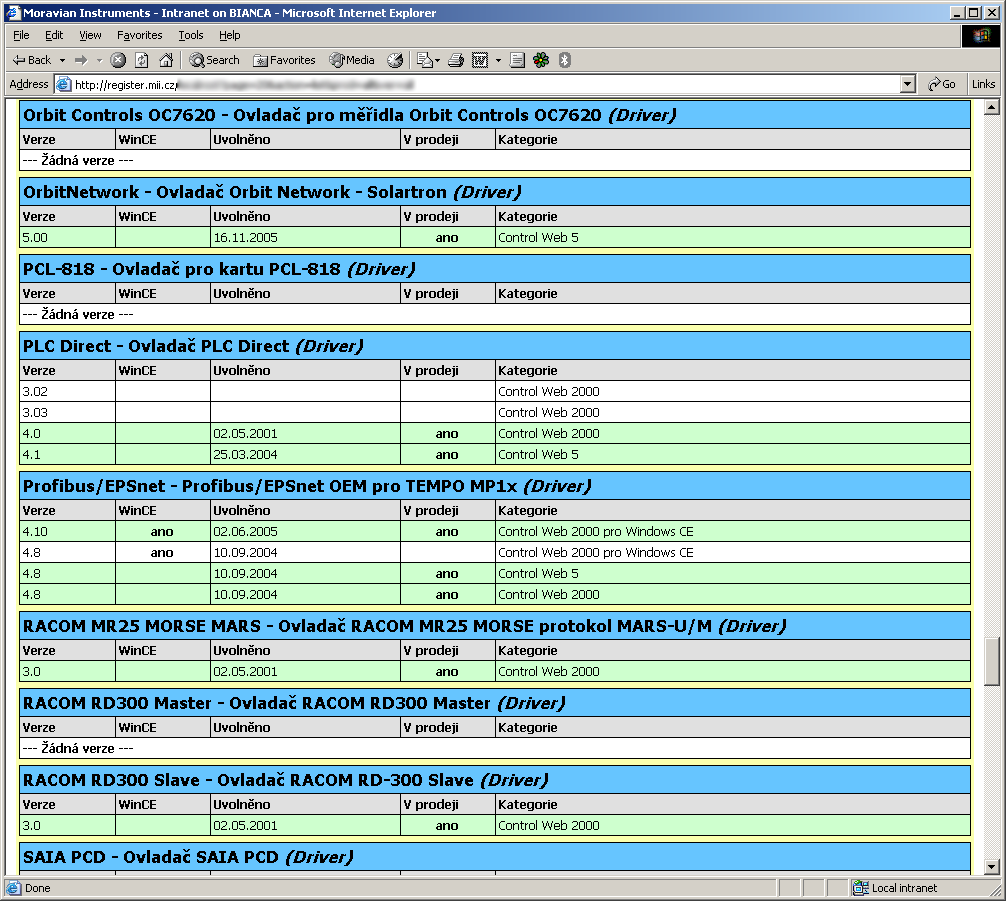Expand the Edit with Word dropdown arrow
The width and height of the screenshot is (1006, 901).
pos(498,60)
